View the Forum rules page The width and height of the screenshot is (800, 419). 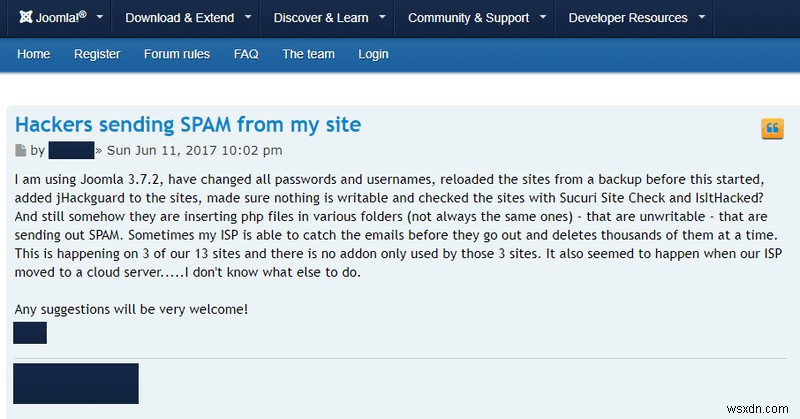coord(177,54)
